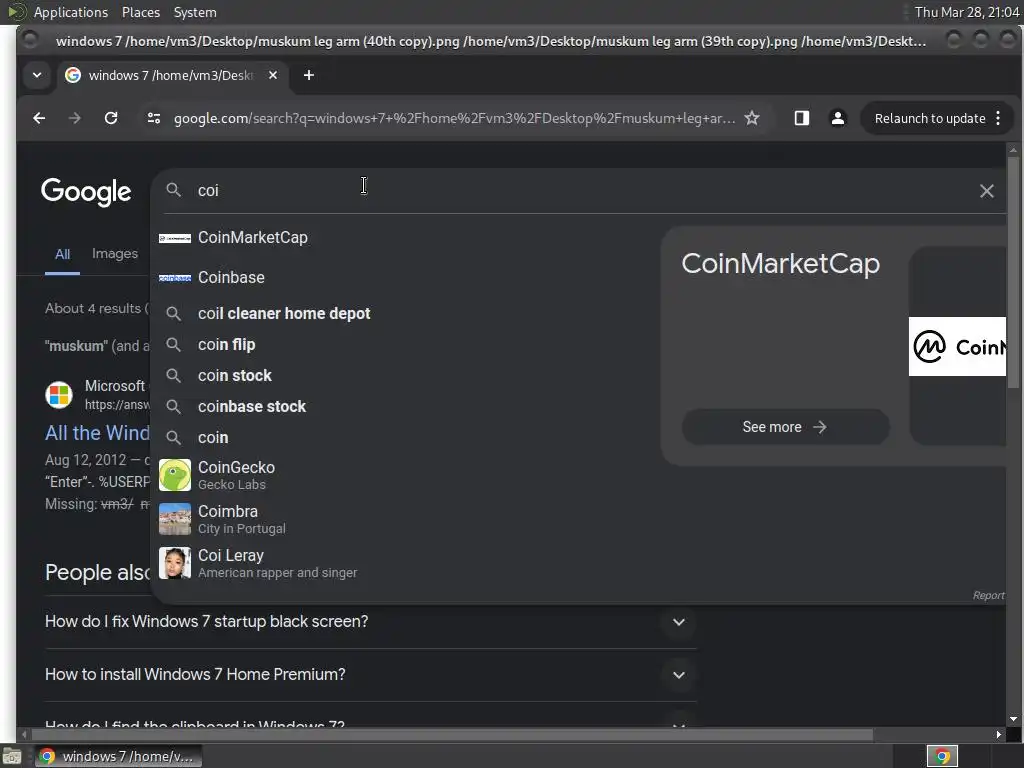This screenshot has height=768, width=1024.
Task: Open the tab search dropdown arrow
Action: [37, 75]
